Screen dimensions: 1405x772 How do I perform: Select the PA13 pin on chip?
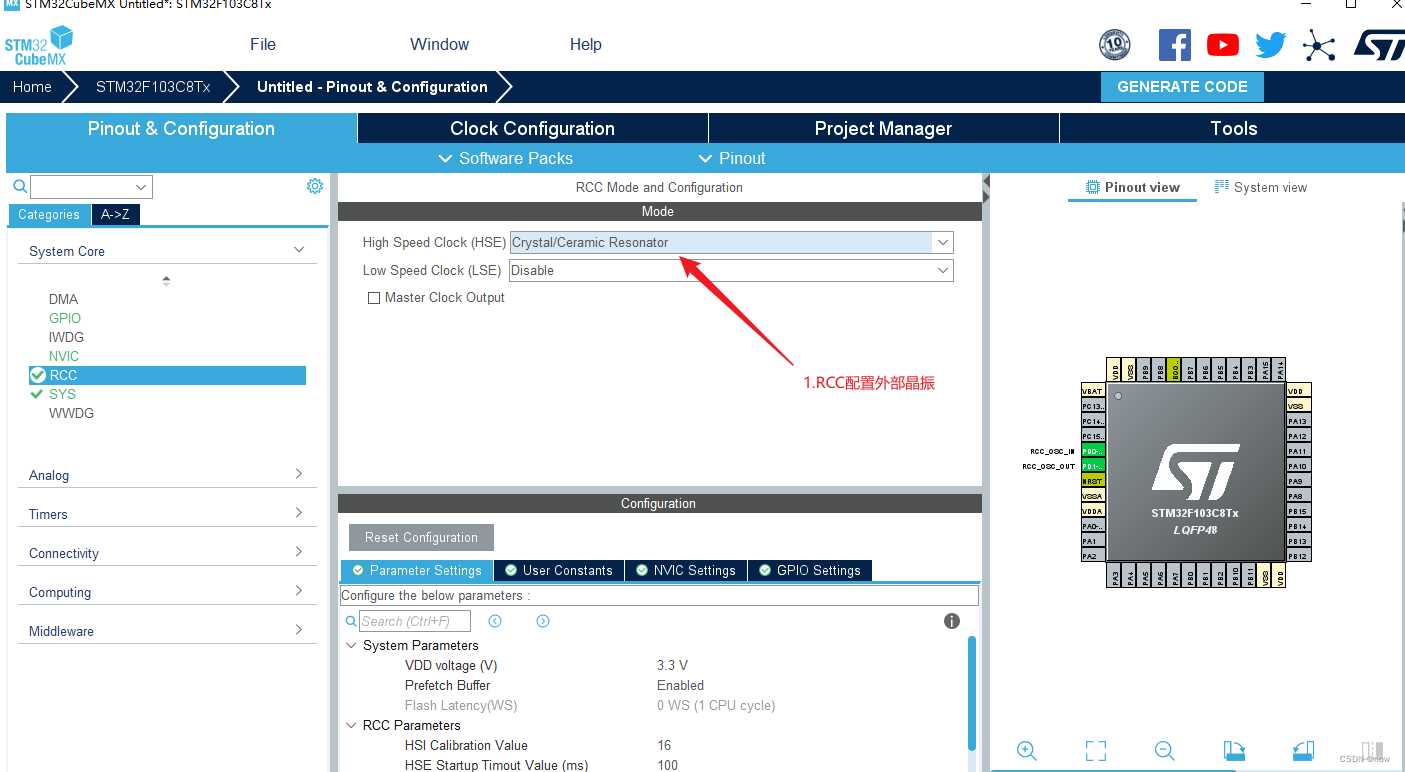click(1298, 421)
